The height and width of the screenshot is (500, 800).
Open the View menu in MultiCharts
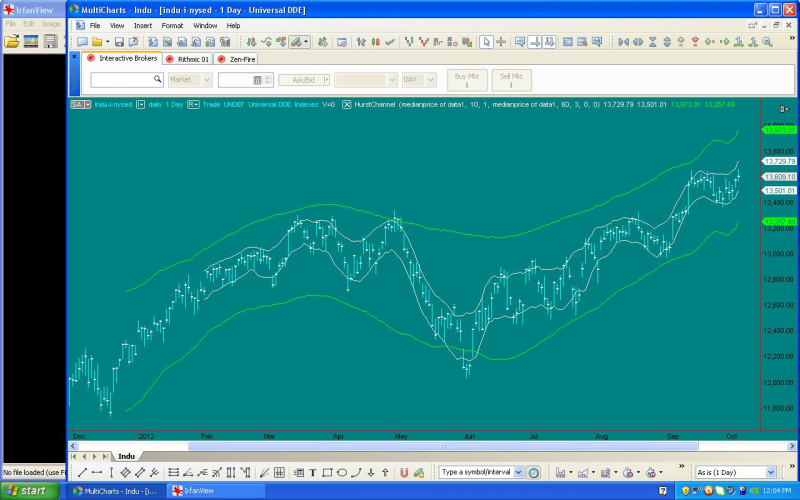click(117, 26)
